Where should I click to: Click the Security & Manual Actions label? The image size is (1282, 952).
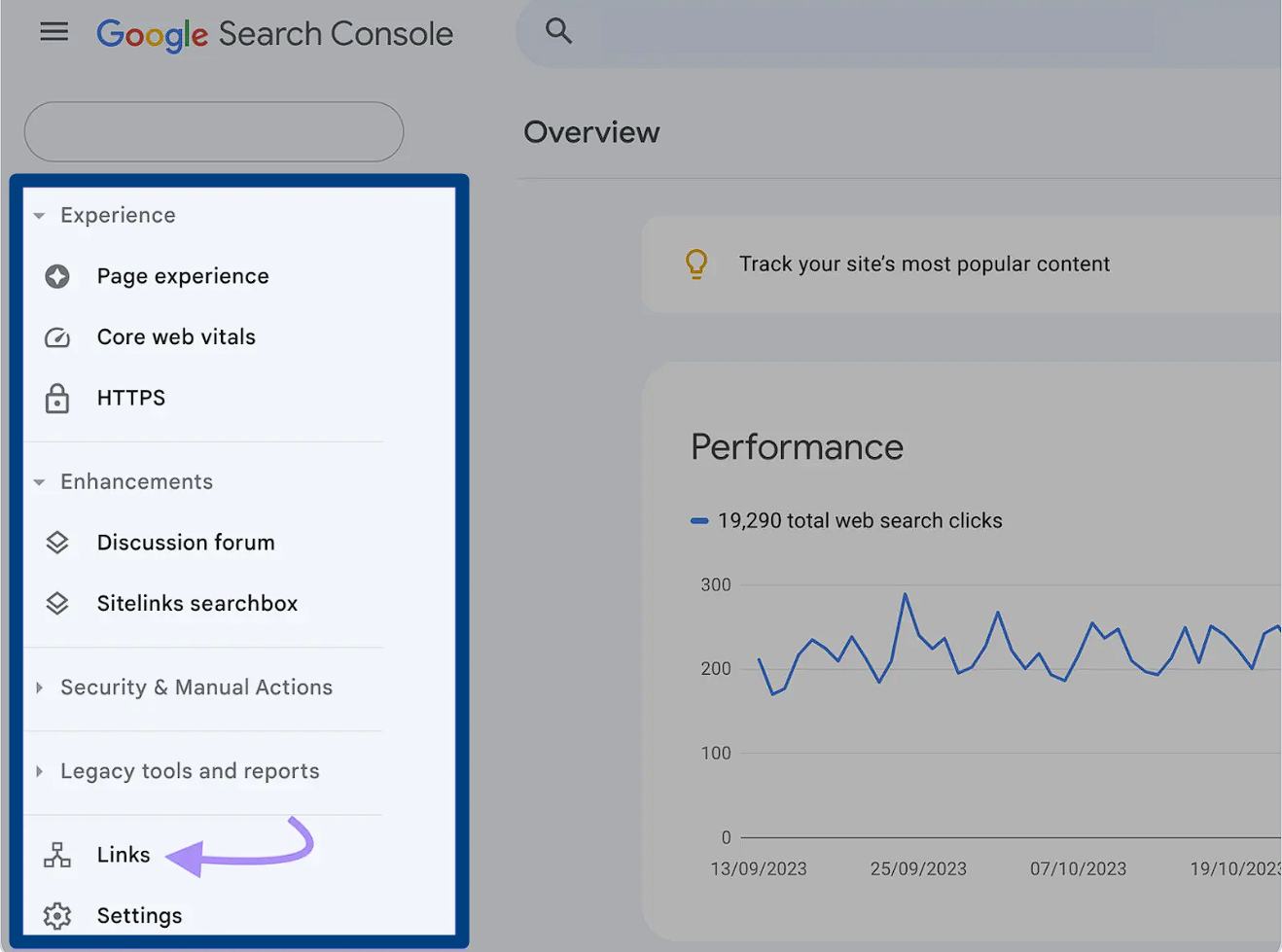click(196, 688)
